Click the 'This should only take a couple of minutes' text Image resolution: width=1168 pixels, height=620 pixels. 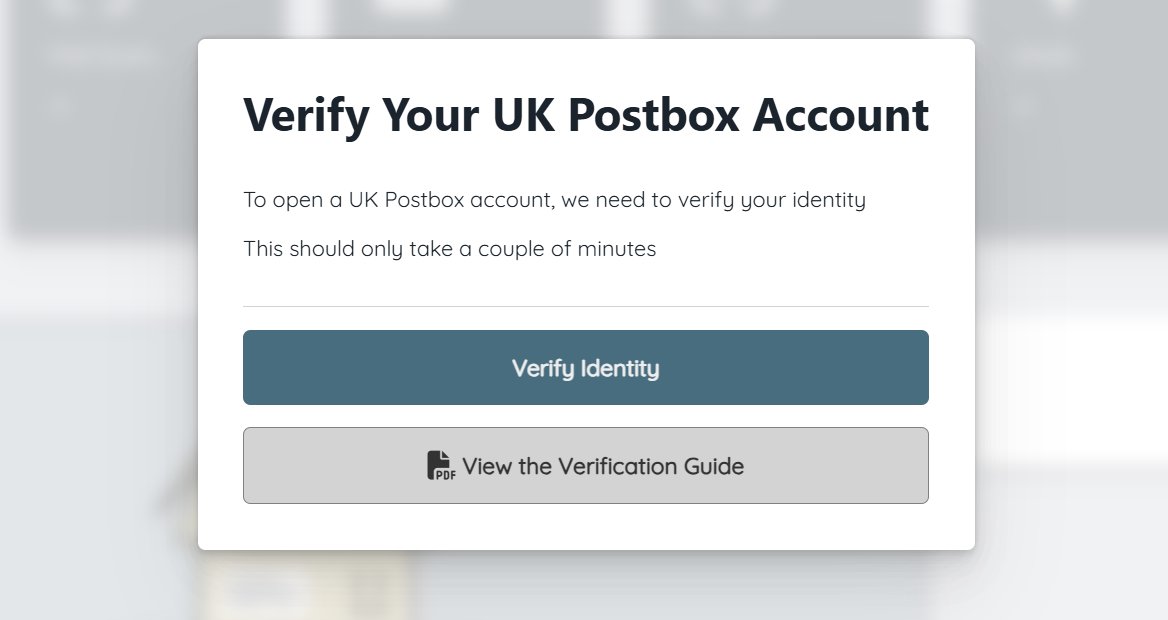coord(450,248)
